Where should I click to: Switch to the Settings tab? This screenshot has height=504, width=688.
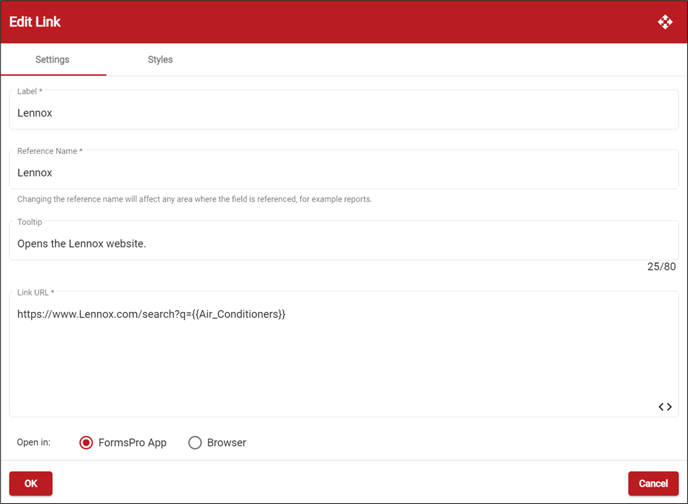pos(53,60)
